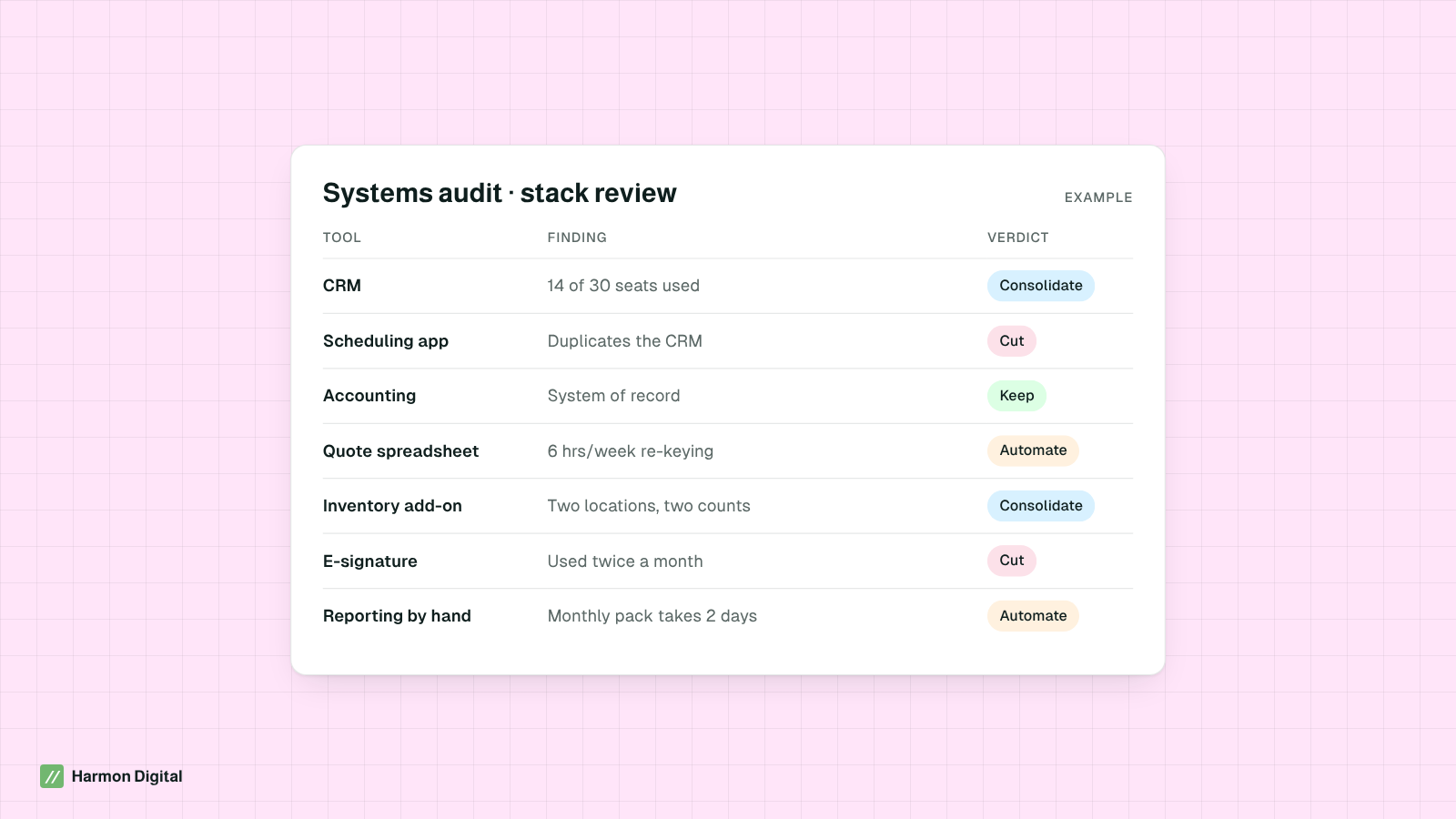Click the Harmon Digital brand name
This screenshot has width=1456, height=819.
coord(127,776)
